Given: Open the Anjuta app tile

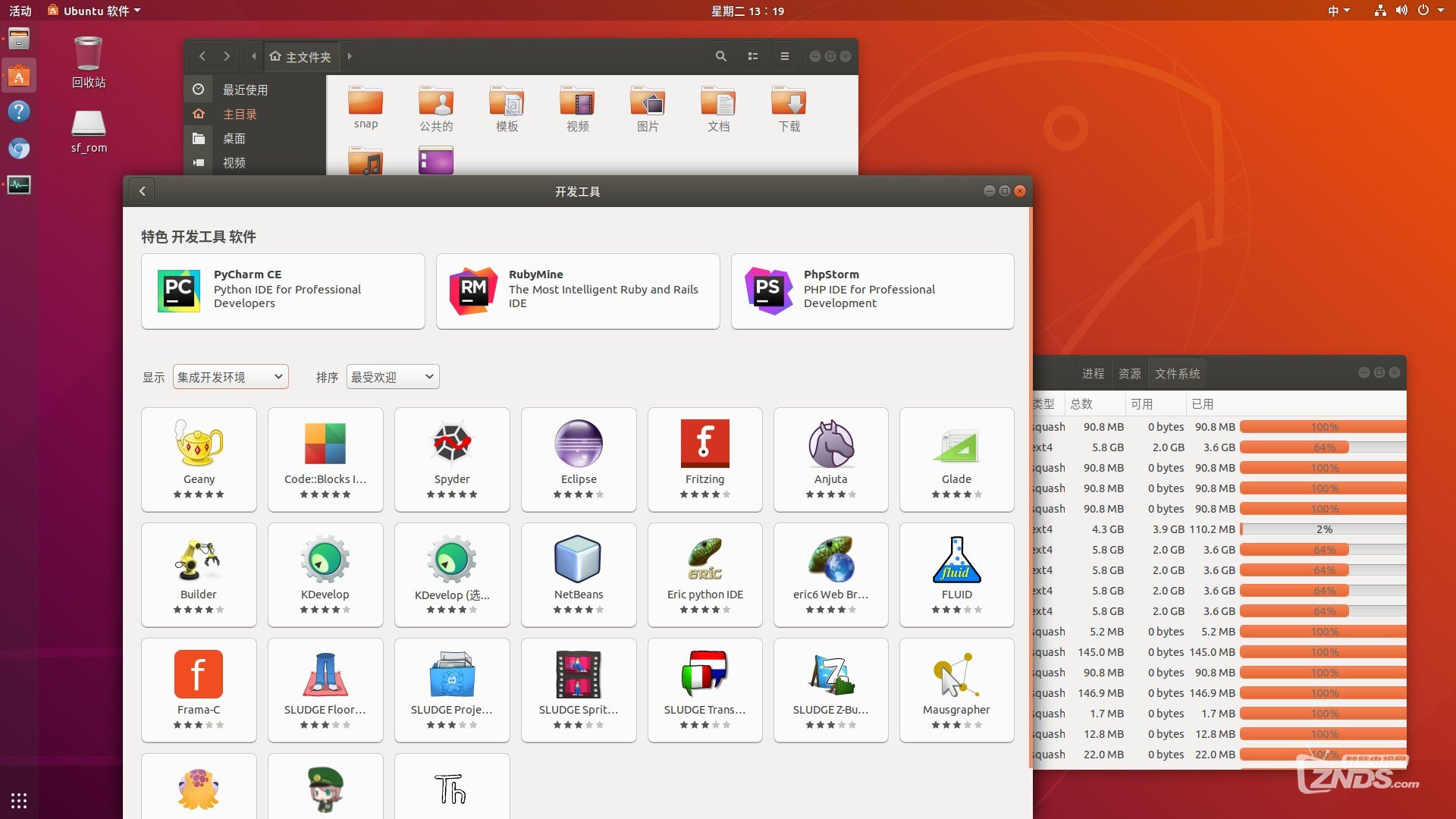Looking at the screenshot, I should 830,458.
